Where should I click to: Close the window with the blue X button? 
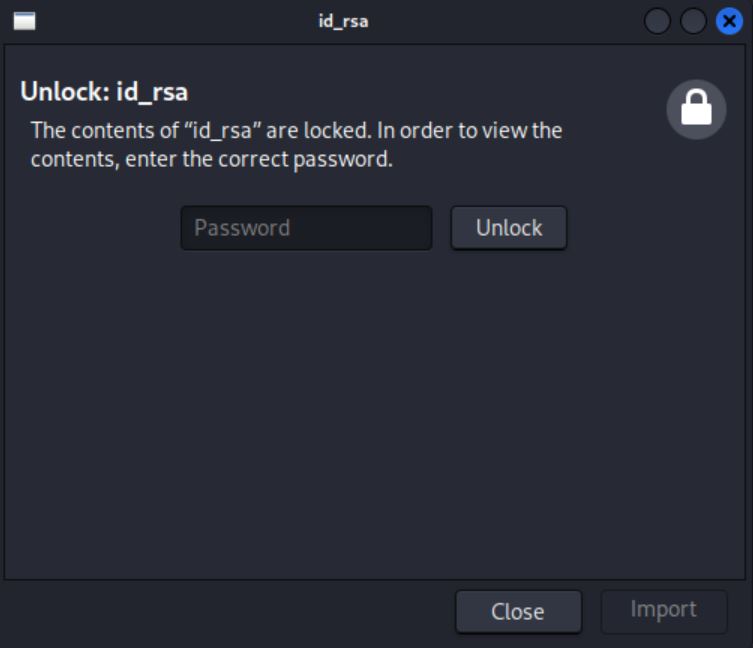pos(729,21)
